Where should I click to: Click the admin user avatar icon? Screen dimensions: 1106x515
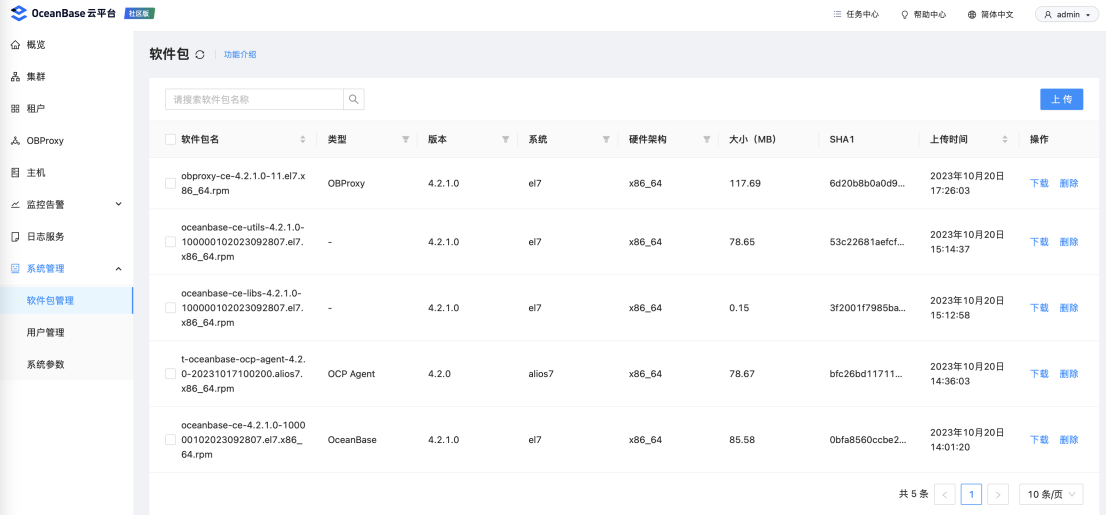click(1048, 14)
